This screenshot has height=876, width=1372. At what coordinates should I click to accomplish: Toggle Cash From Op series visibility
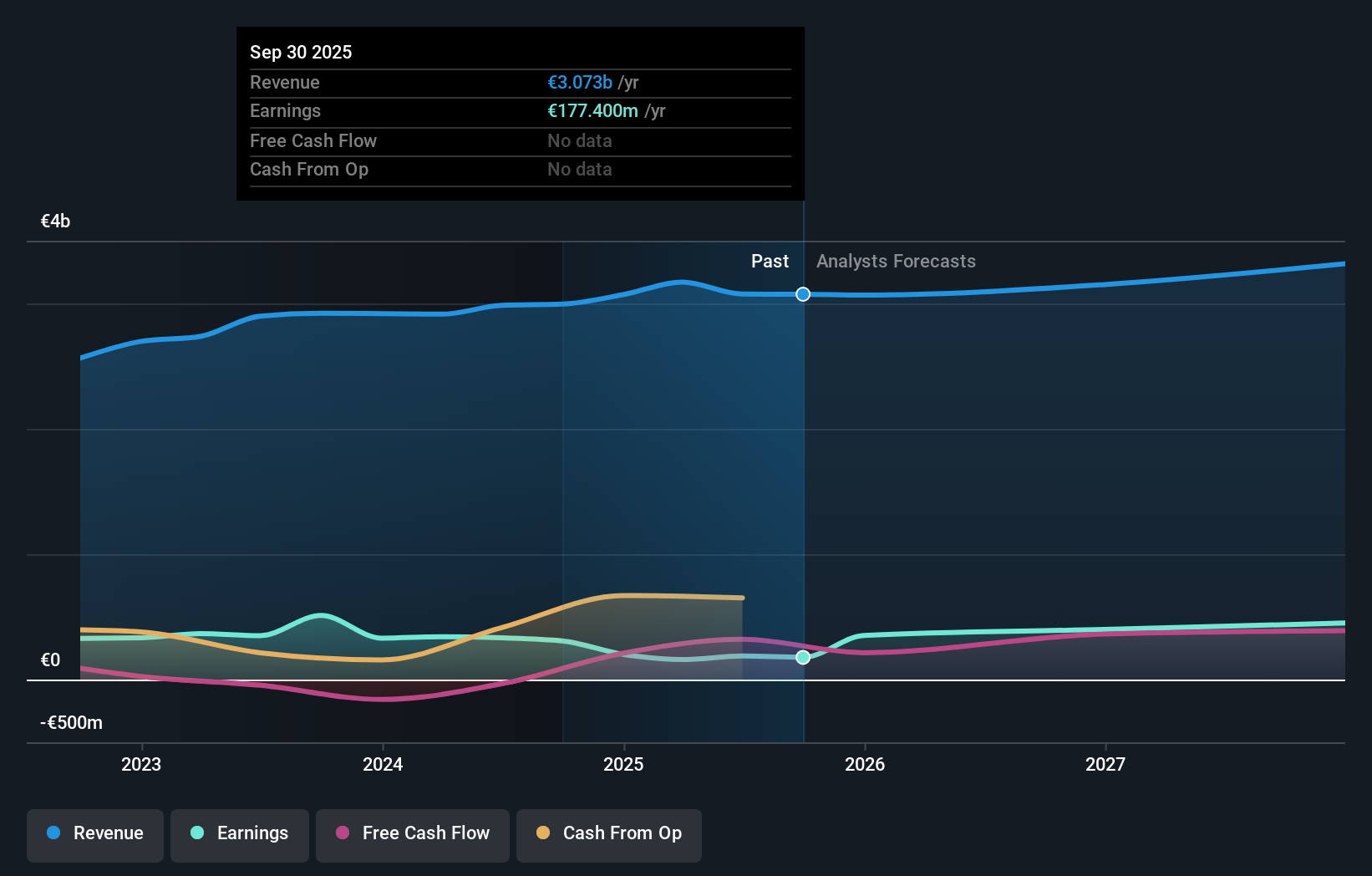608,835
